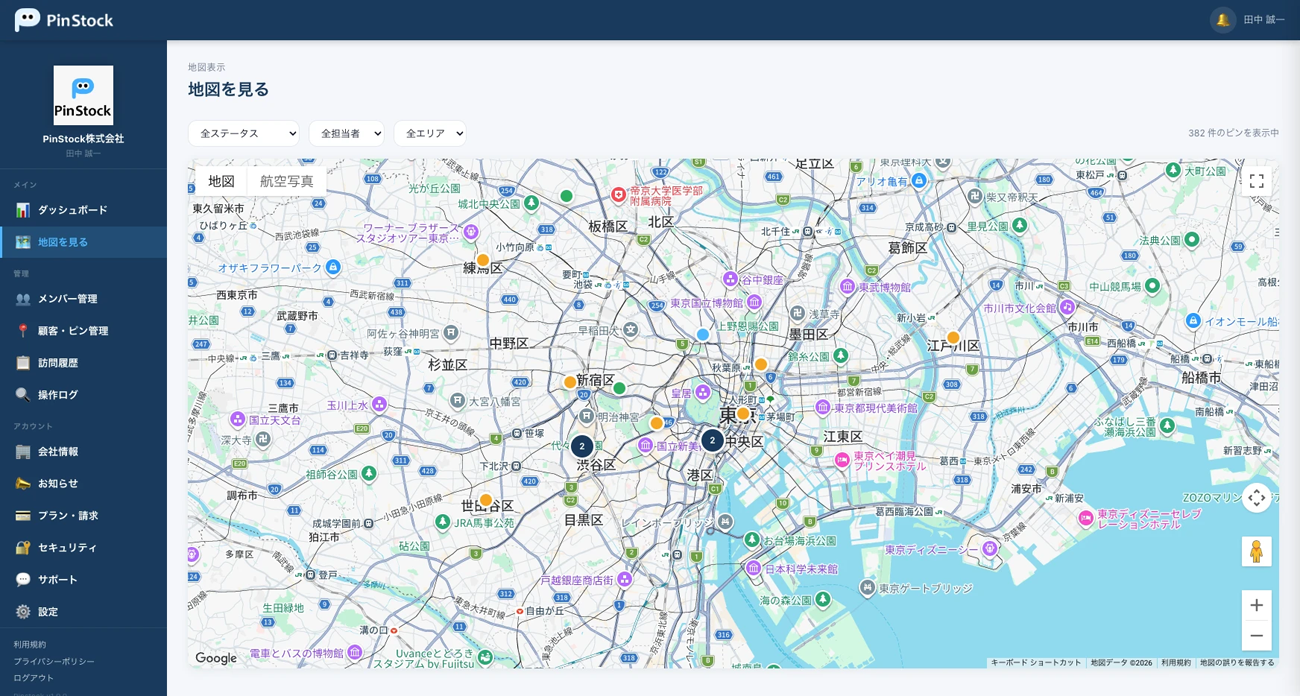
Task: Click the blue pin near 上野恩賜公園
Action: (703, 335)
